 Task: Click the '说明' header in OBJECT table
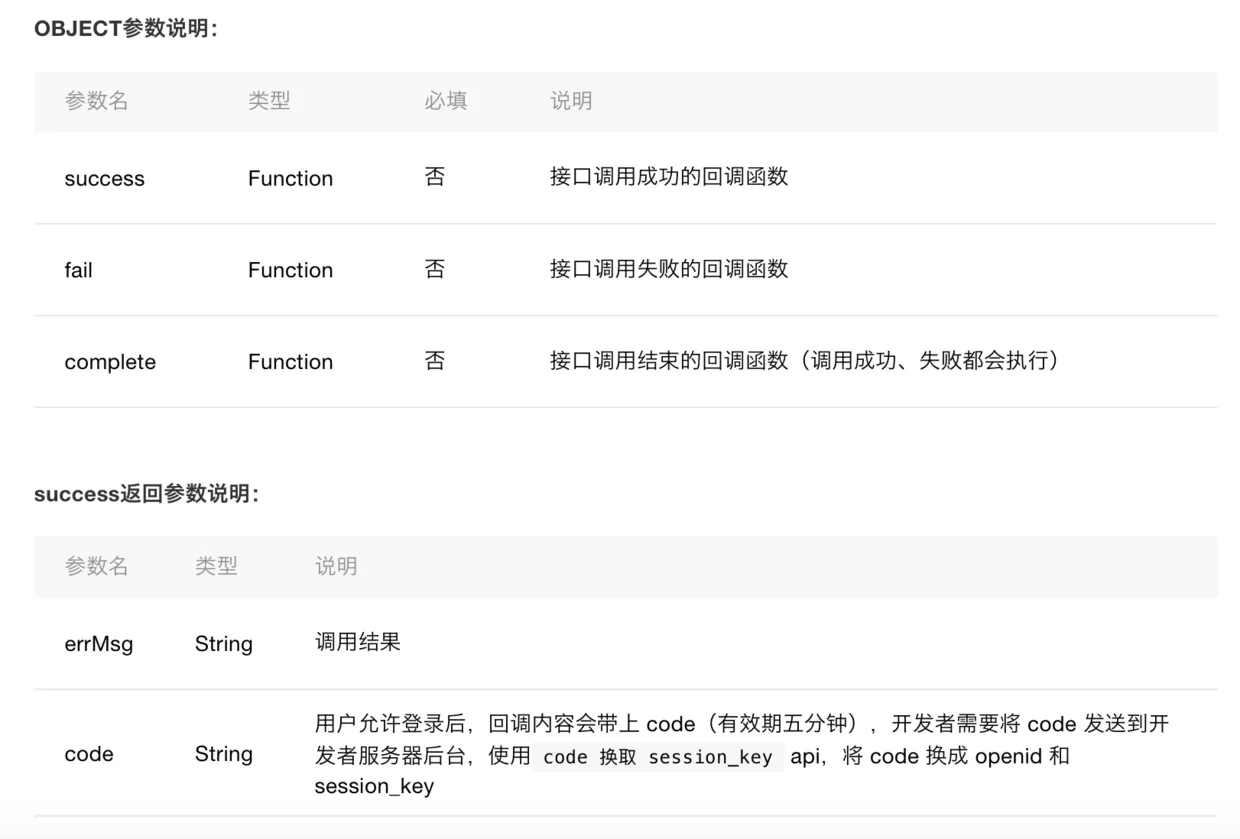[x=571, y=101]
